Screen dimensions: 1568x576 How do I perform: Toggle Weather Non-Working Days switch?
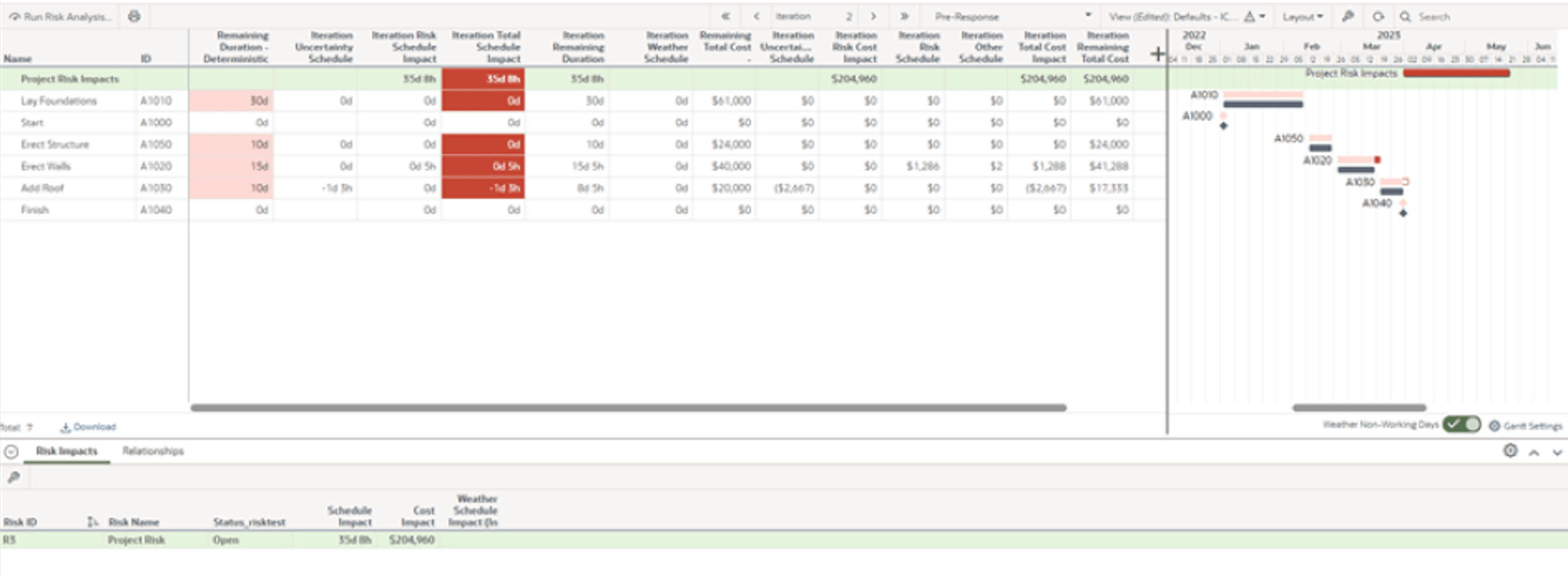tap(1462, 424)
